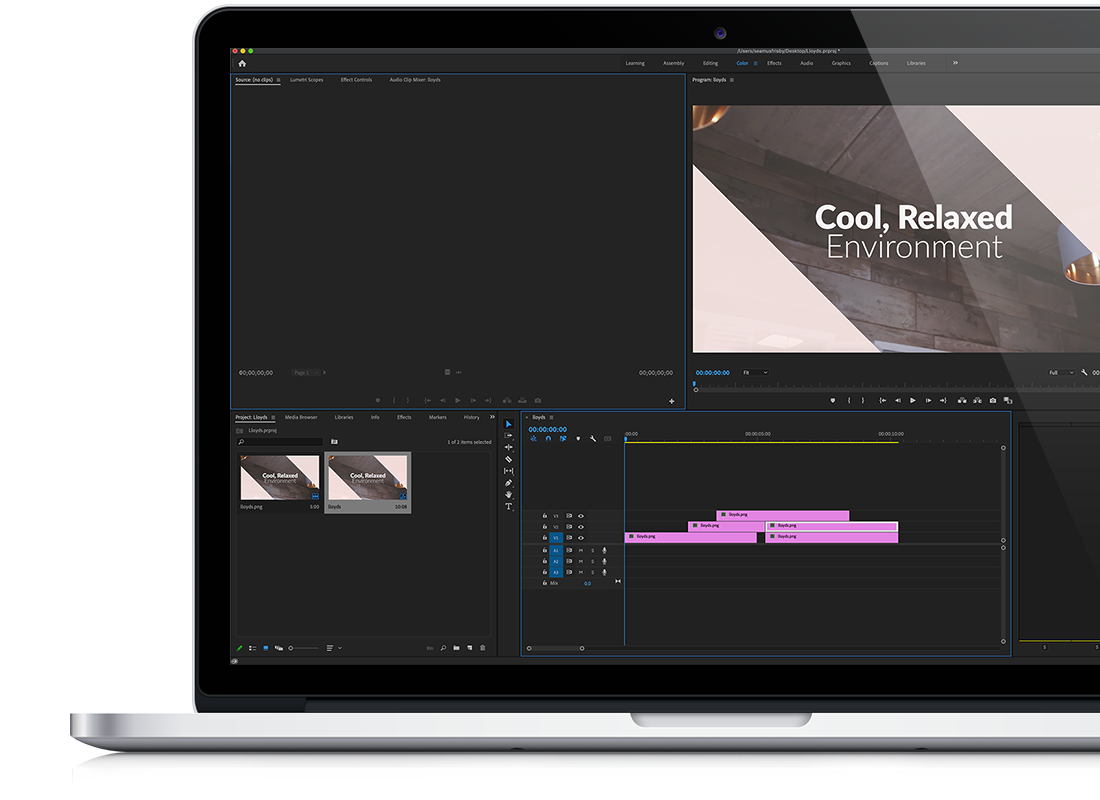Screen dimensions: 1100x800
Task: Select the Razor tool in the tools panel
Action: pyautogui.click(x=508, y=459)
